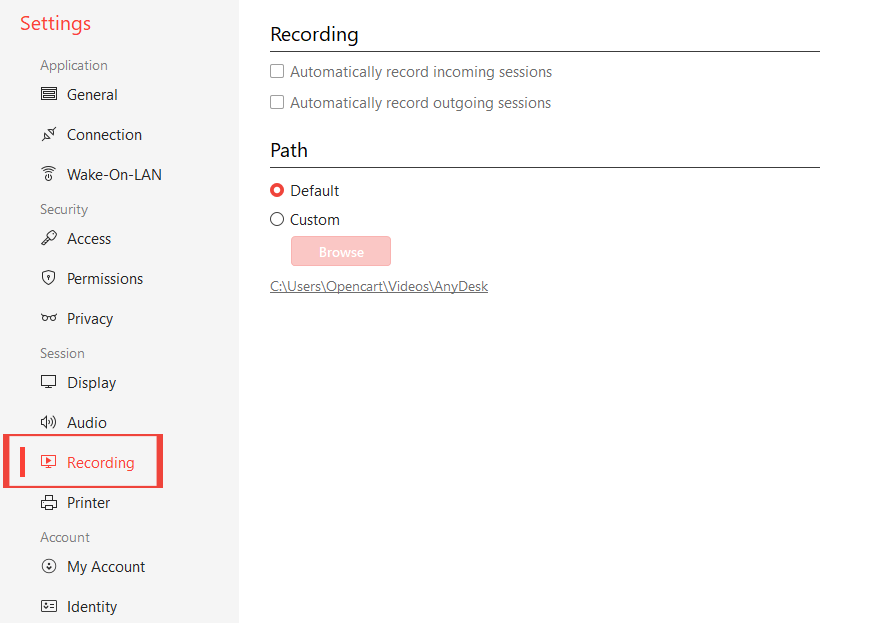Image resolution: width=891 pixels, height=623 pixels.
Task: Enable automatically record outgoing sessions
Action: click(x=278, y=103)
